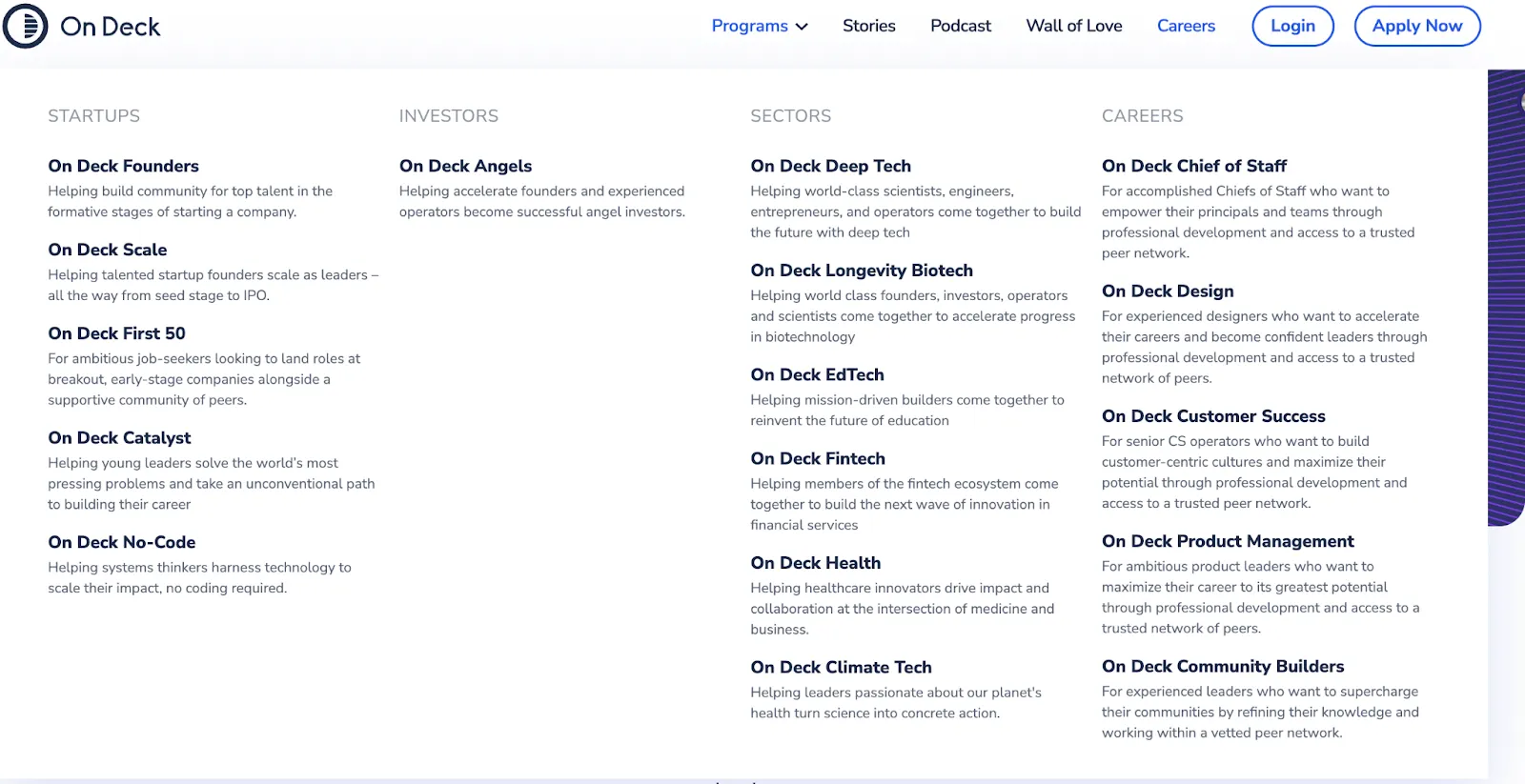The image size is (1525, 784).
Task: Select On Deck First 50
Action: pos(117,333)
